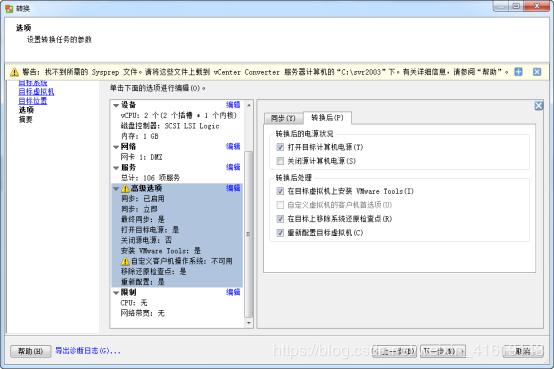Select the 高级选项 section heading

[147, 188]
